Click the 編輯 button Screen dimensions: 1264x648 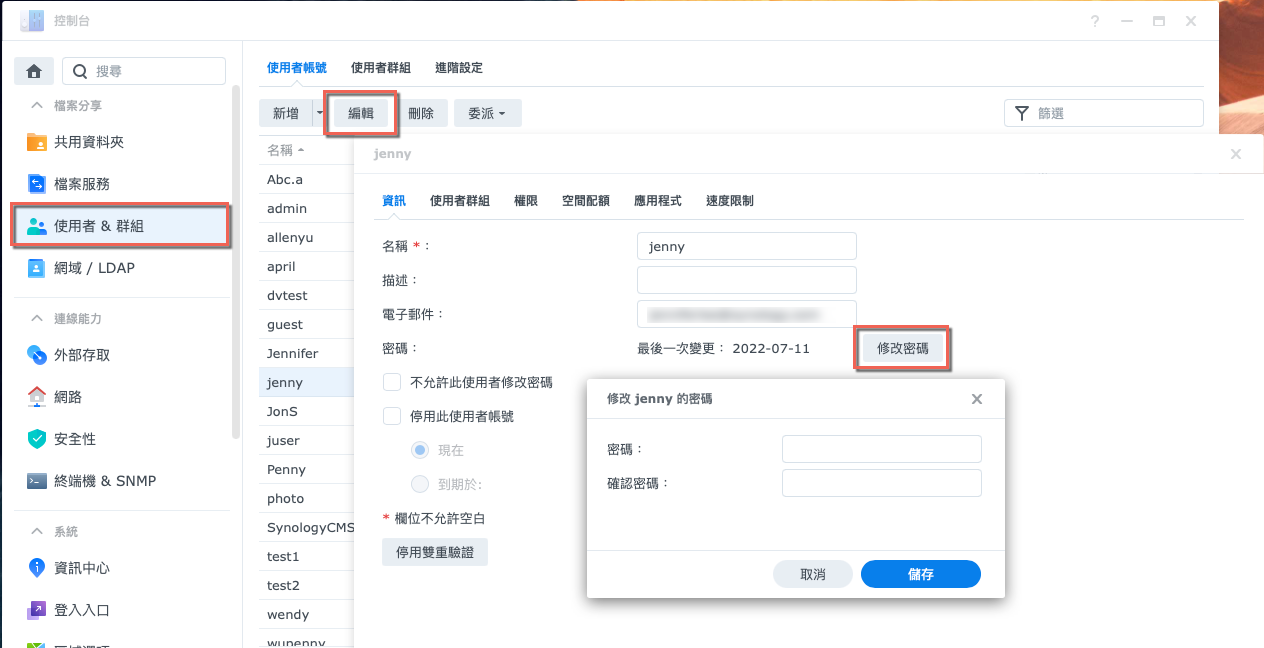[361, 113]
